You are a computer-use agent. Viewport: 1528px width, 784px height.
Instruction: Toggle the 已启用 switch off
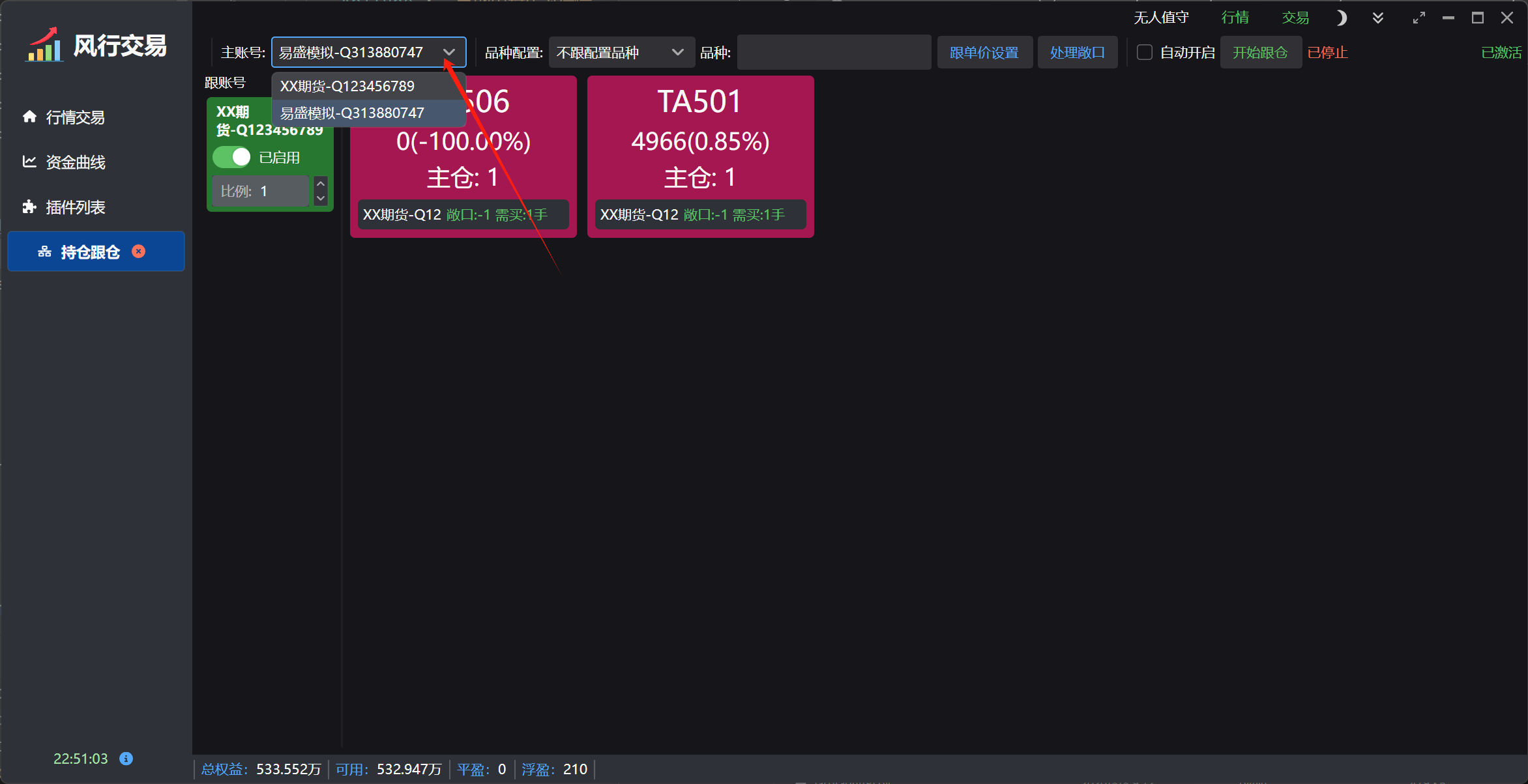(x=232, y=157)
